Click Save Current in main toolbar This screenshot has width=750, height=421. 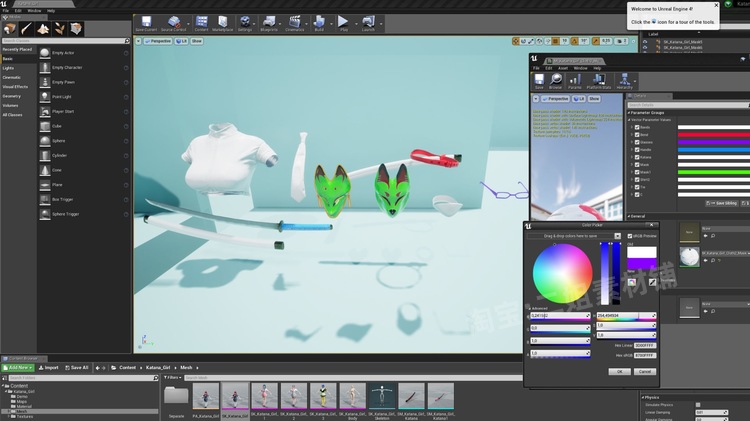[146, 23]
